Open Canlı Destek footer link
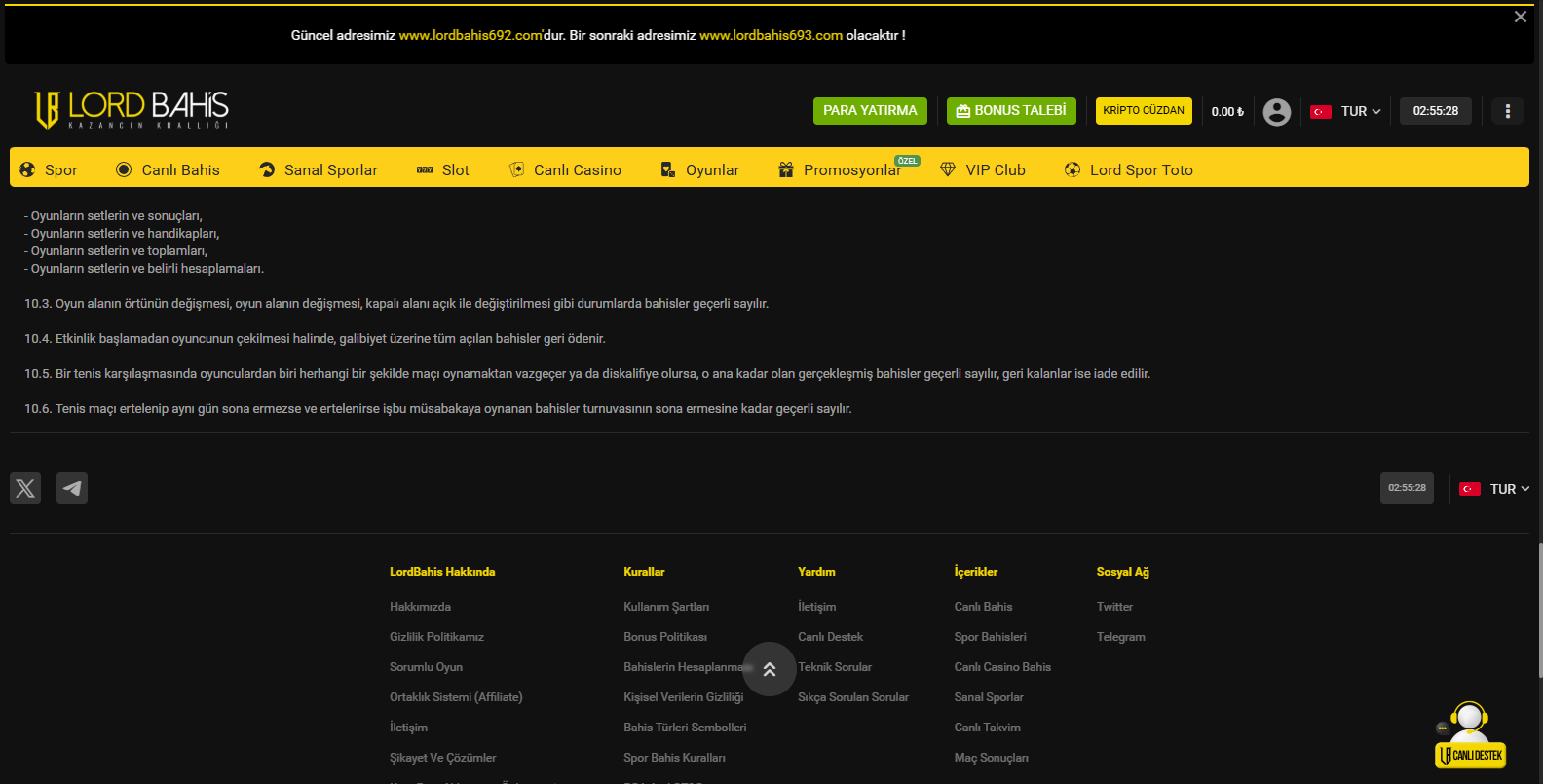Viewport: 1543px width, 784px height. pos(830,637)
